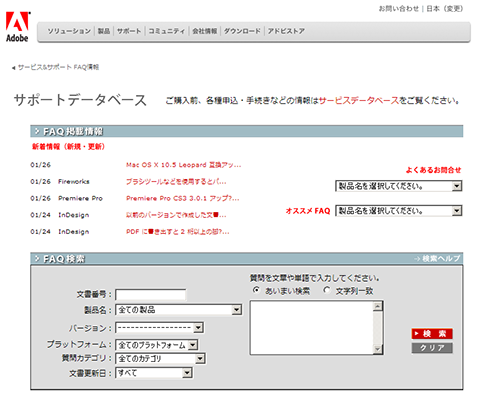
Task: Click the Adobe logo
Action: click(17, 27)
